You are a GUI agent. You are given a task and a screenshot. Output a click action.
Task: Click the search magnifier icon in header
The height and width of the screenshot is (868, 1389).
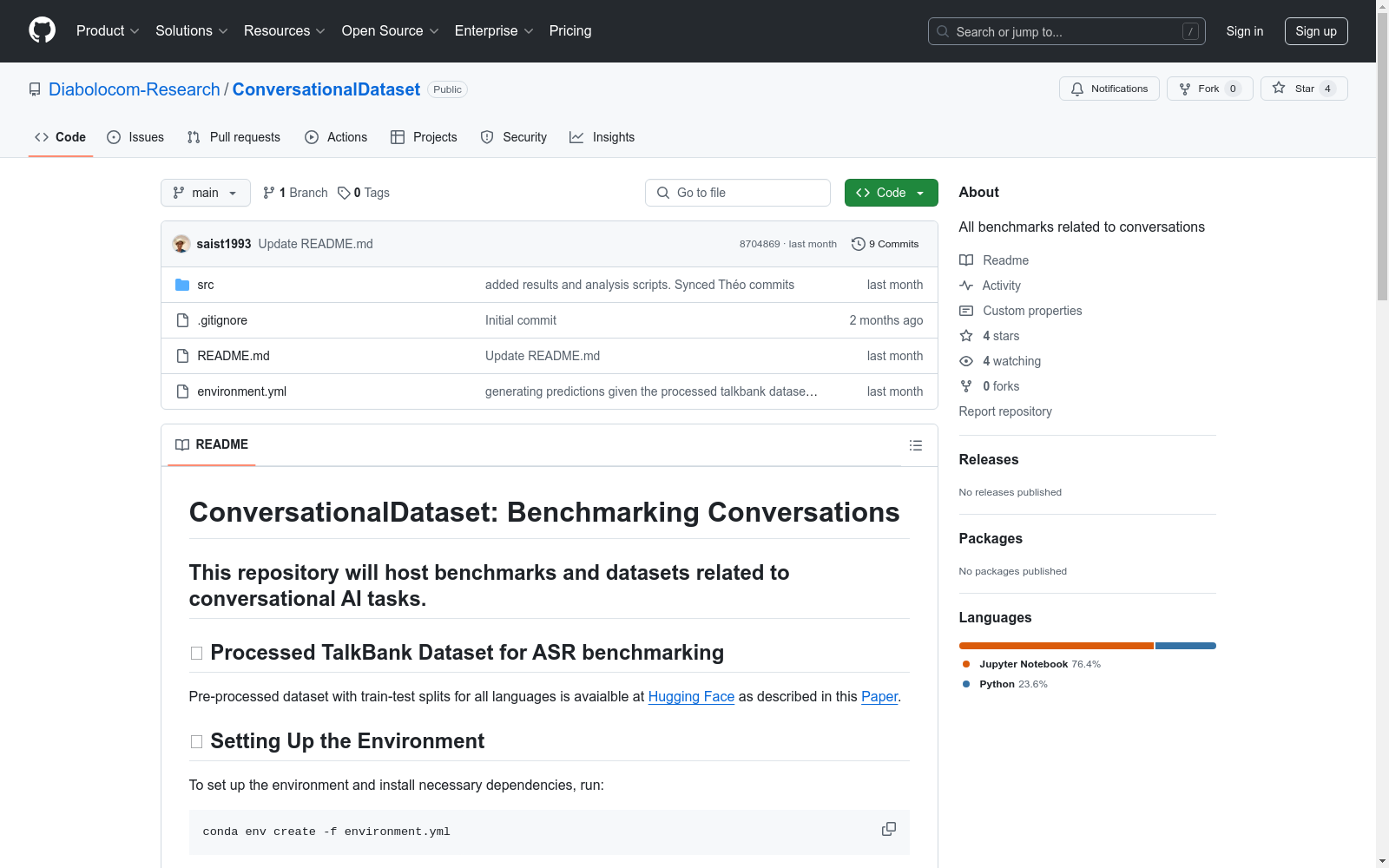(943, 31)
